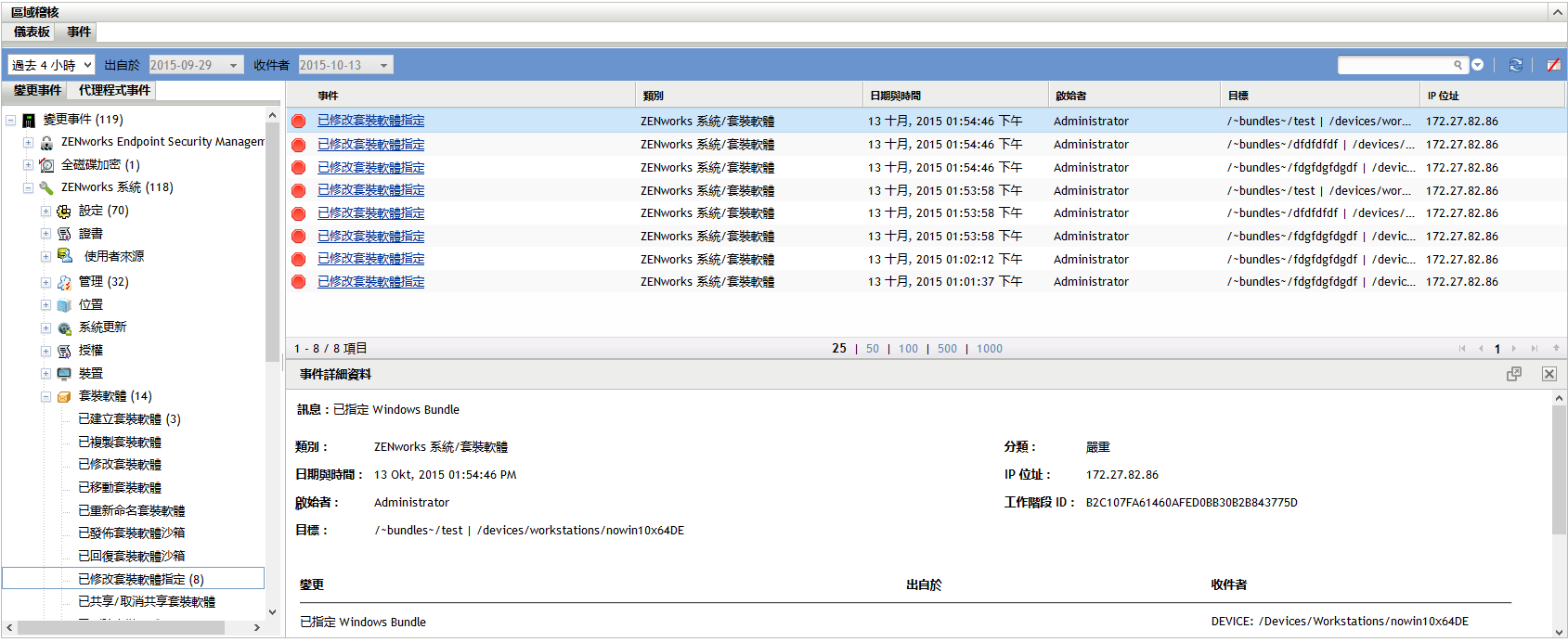The height and width of the screenshot is (642, 1568).
Task: Click the ZENworks Endpoint Security Management lock icon
Action: tap(46, 143)
